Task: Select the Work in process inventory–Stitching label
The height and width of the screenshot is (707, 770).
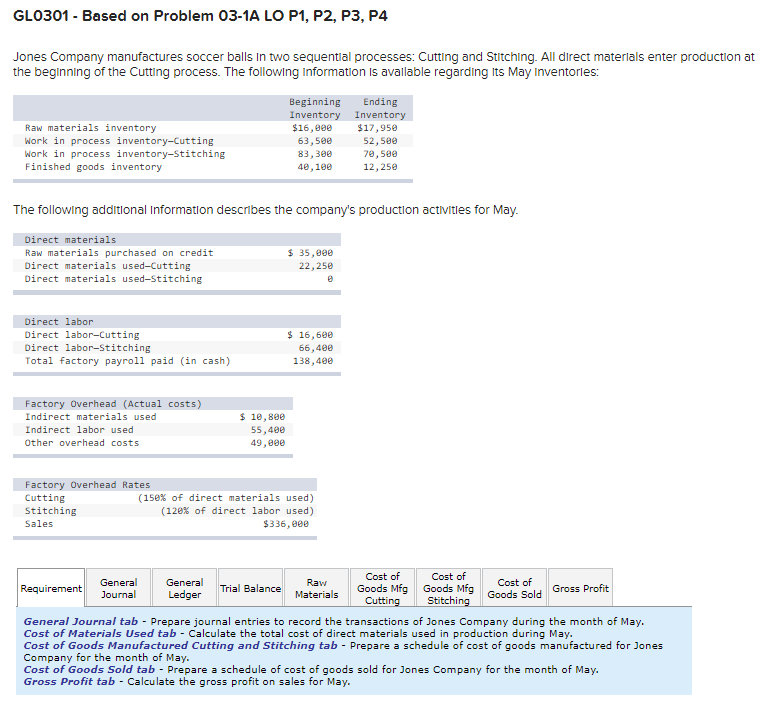Action: coord(125,154)
